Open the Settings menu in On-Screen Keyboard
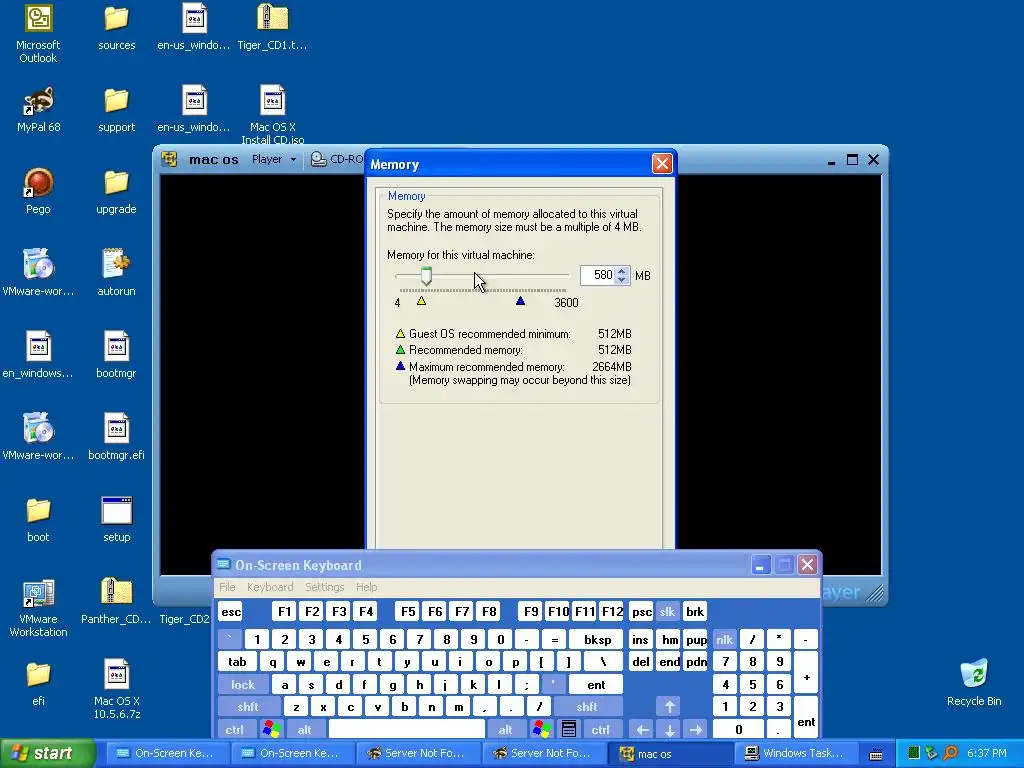 coord(325,587)
